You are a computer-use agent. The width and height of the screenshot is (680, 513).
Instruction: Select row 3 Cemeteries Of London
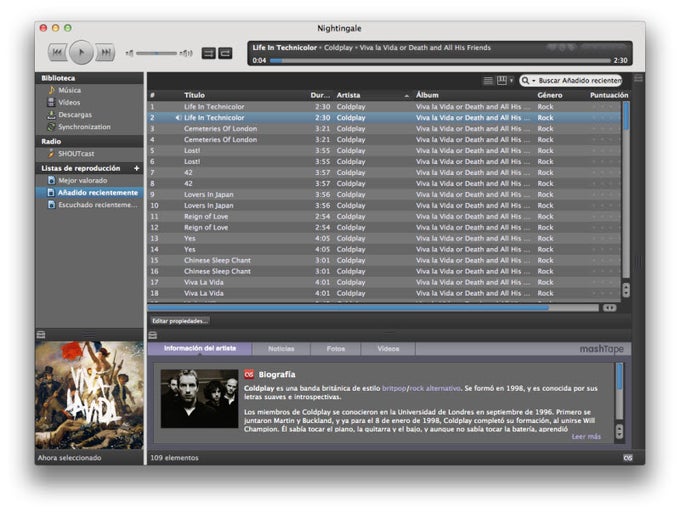384,129
